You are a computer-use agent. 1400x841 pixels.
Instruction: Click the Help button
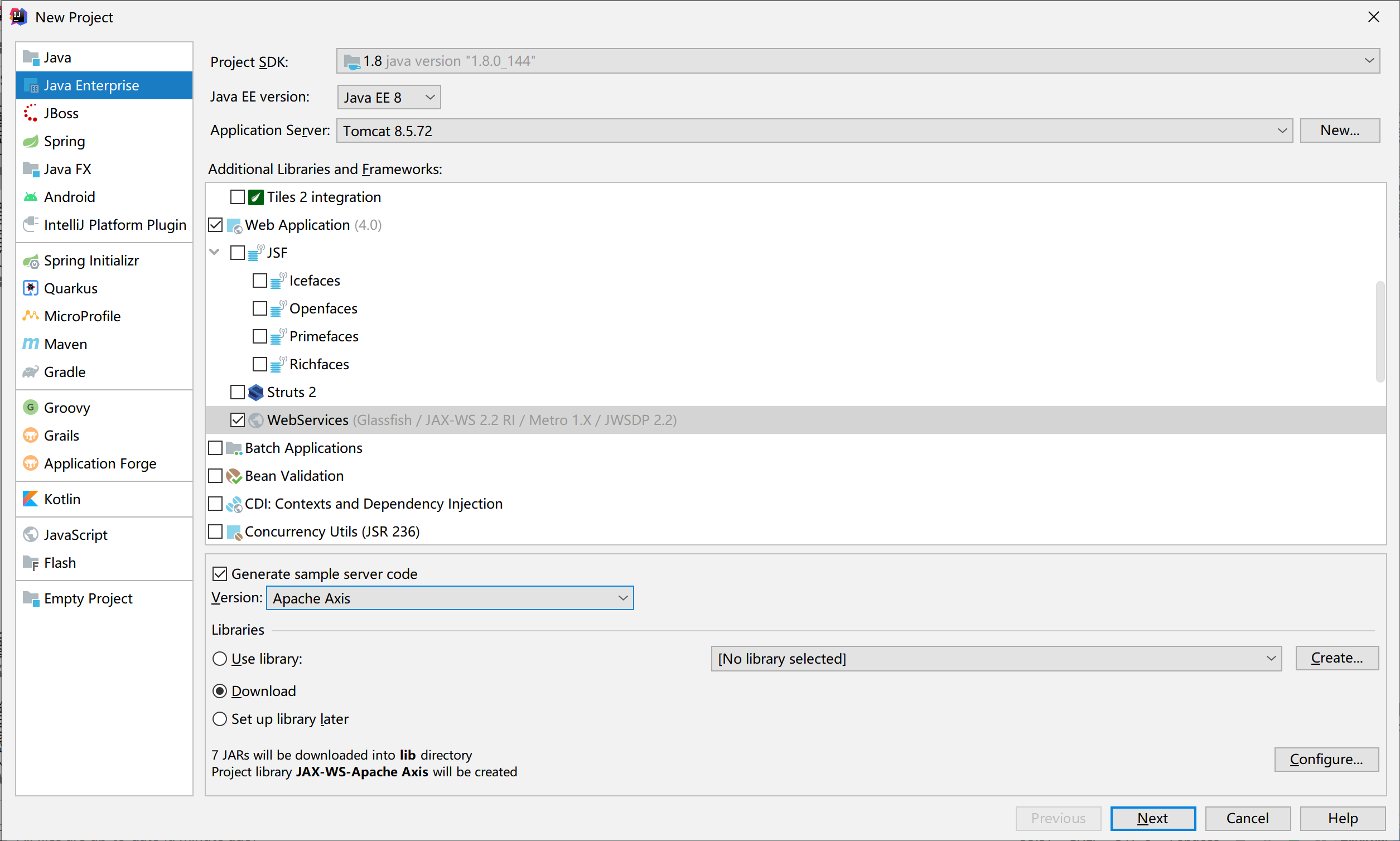click(x=1343, y=818)
